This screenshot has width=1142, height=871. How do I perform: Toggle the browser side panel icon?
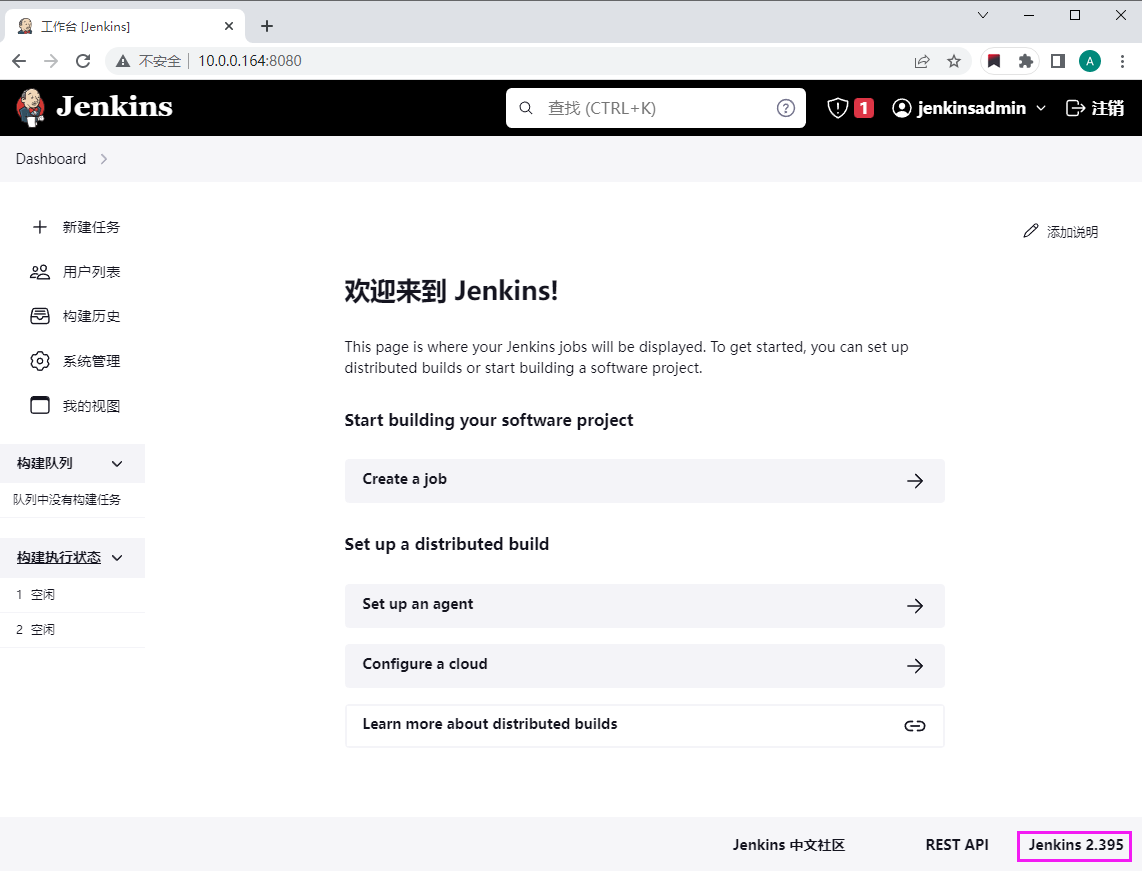(1058, 61)
